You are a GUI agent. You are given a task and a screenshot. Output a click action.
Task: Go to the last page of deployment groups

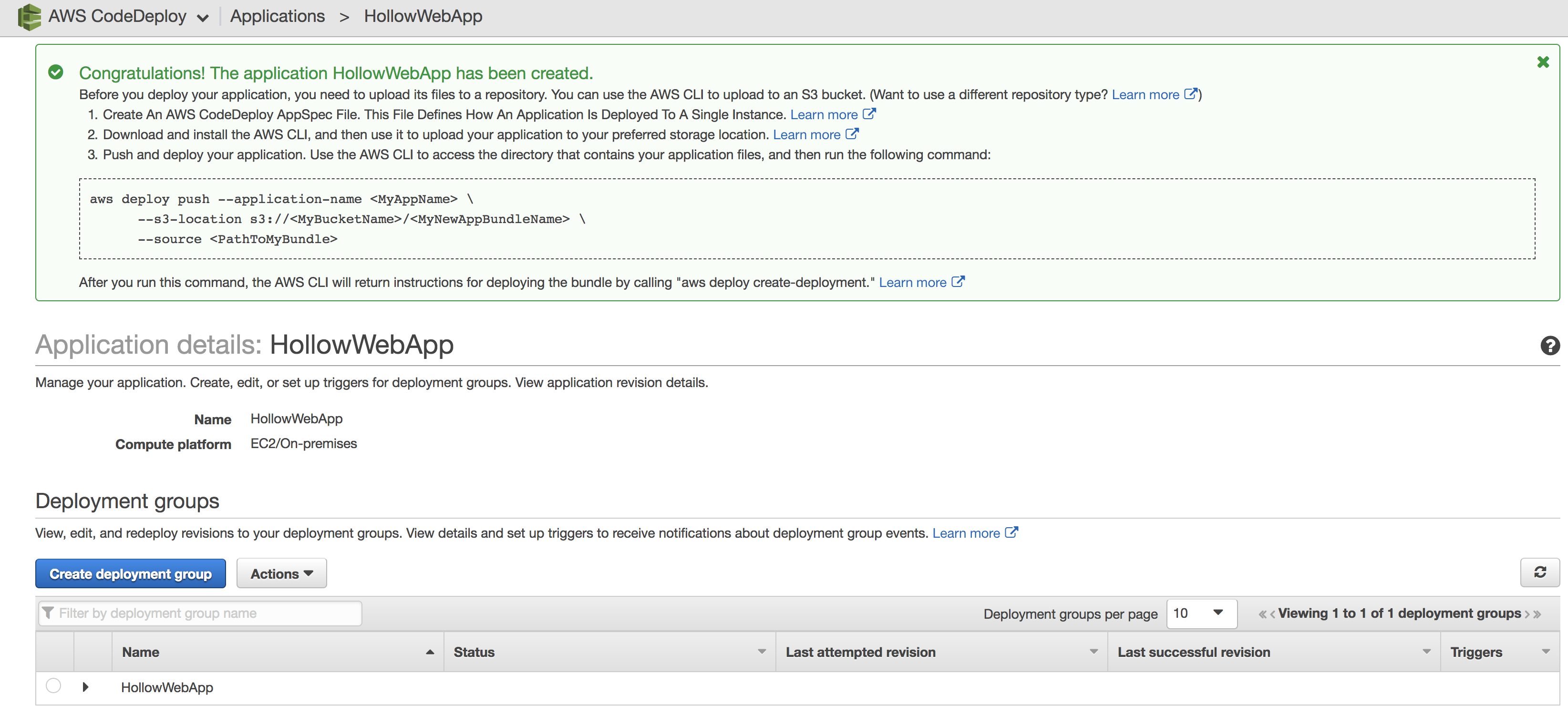click(1537, 614)
